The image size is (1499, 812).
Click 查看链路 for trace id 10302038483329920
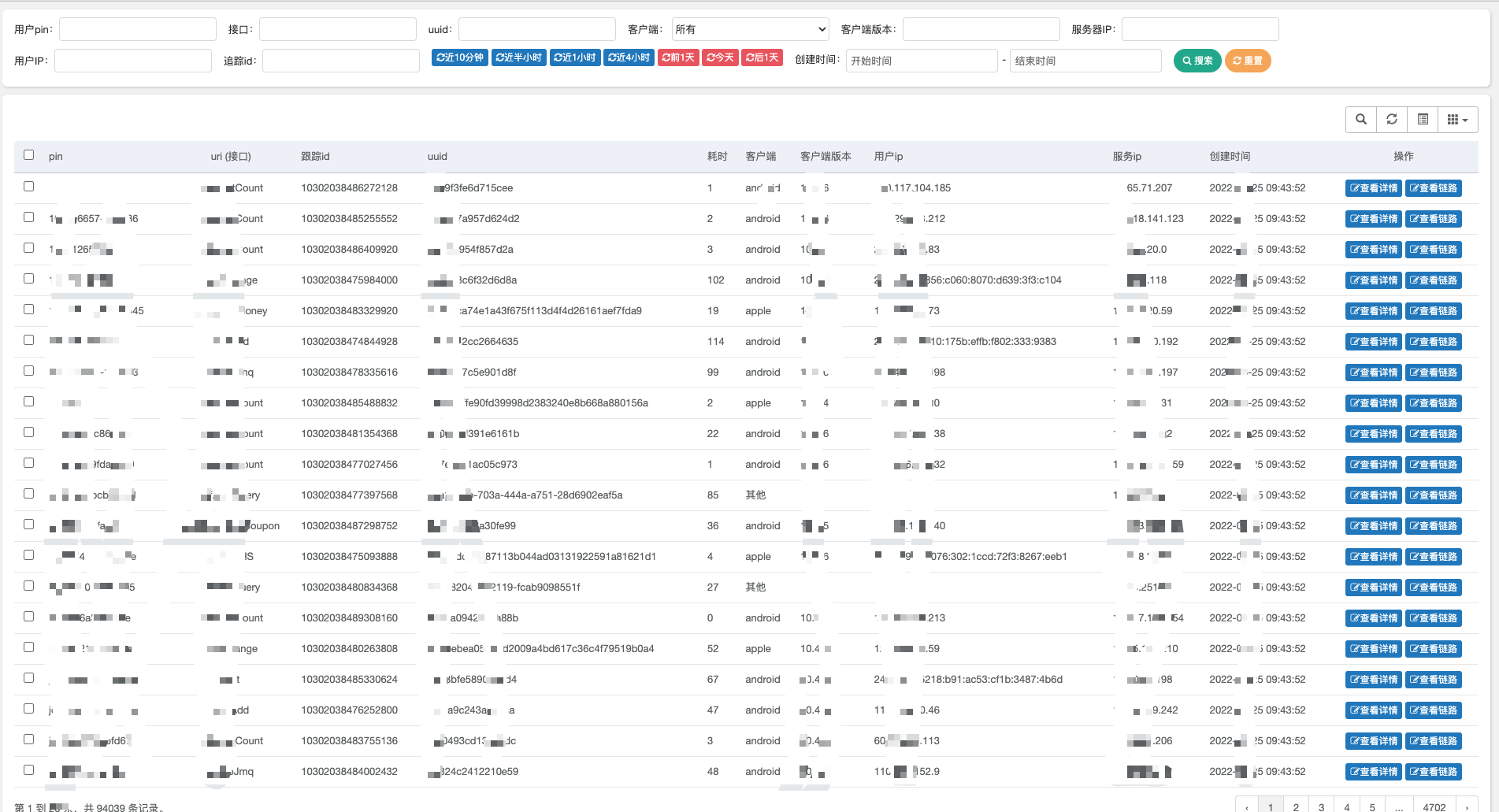click(x=1434, y=311)
